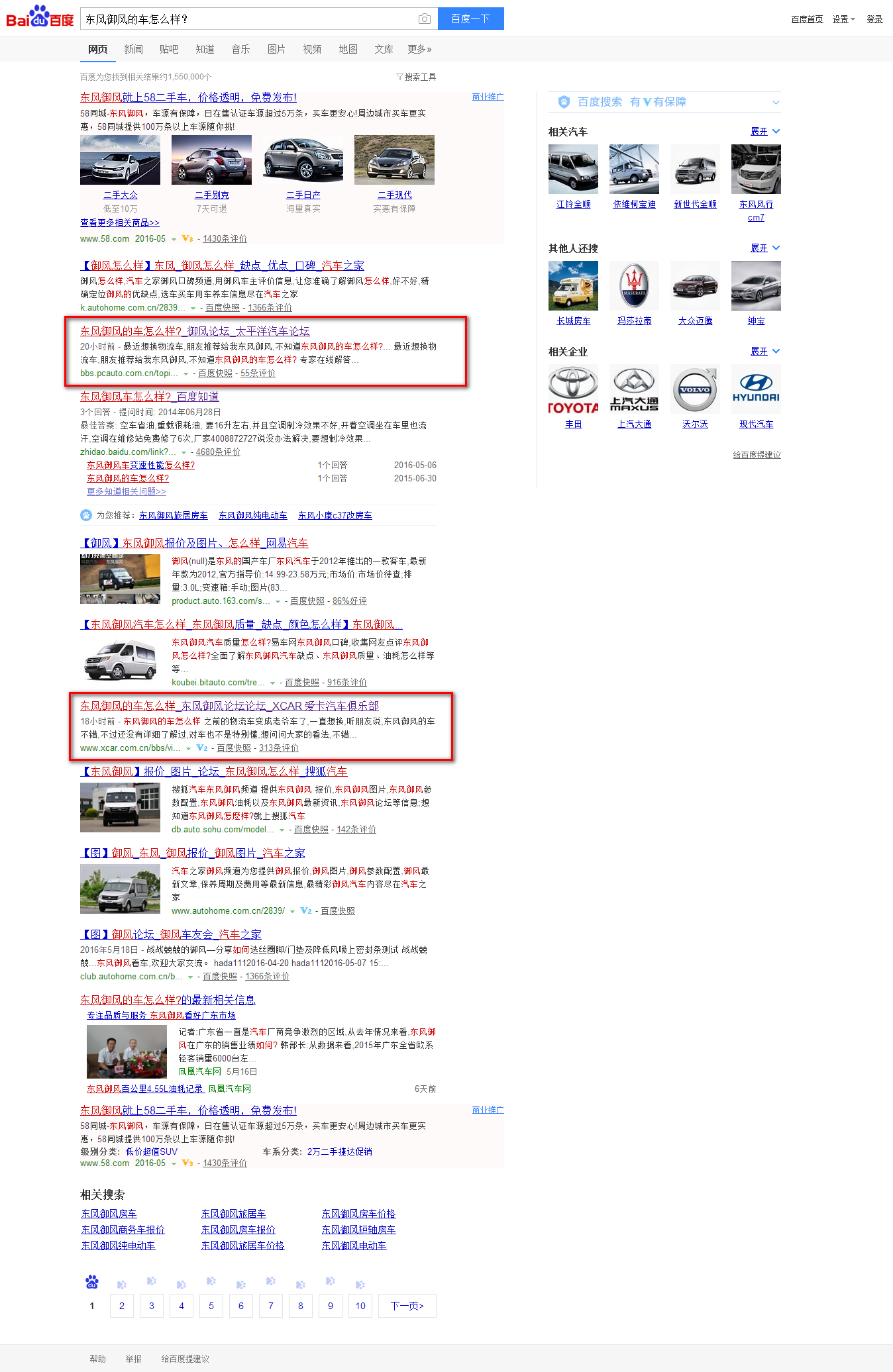The image size is (893, 1372).
Task: Click the V2 badge on xcar result
Action: (202, 748)
